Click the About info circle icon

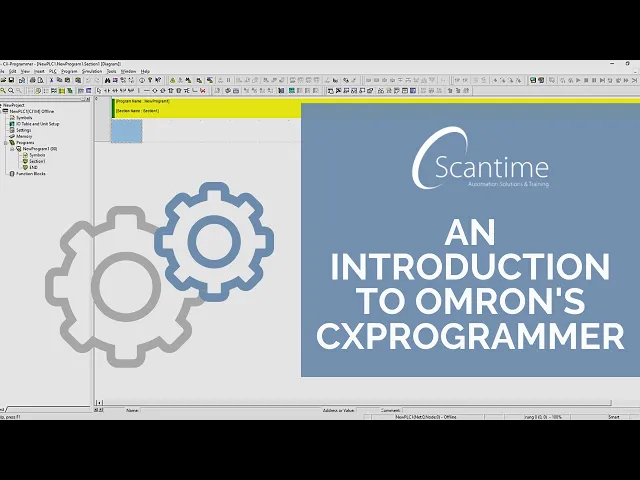142,80
